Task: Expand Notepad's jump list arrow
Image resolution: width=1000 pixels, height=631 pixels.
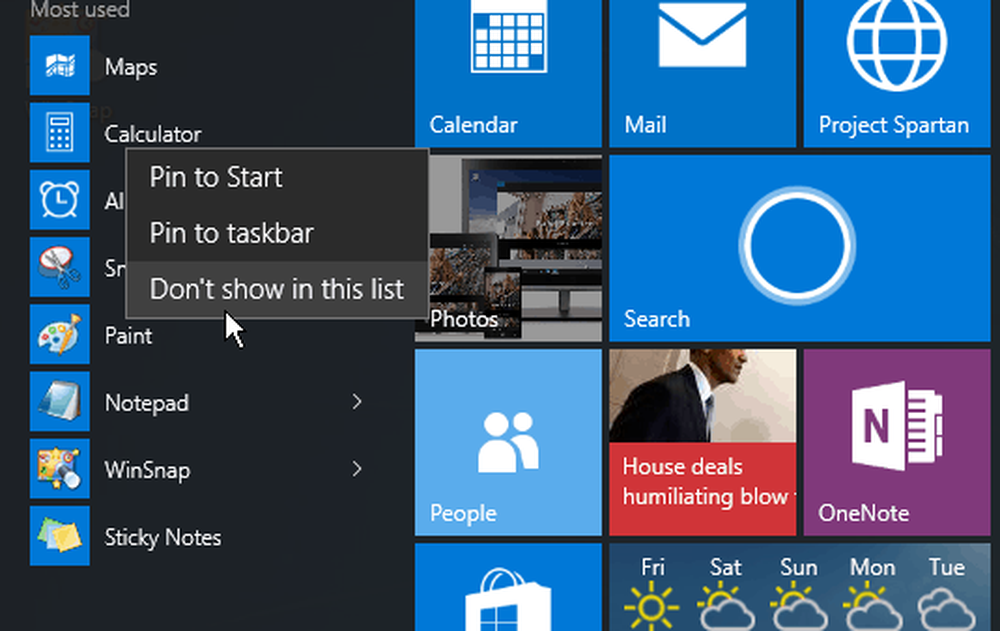Action: (x=357, y=401)
